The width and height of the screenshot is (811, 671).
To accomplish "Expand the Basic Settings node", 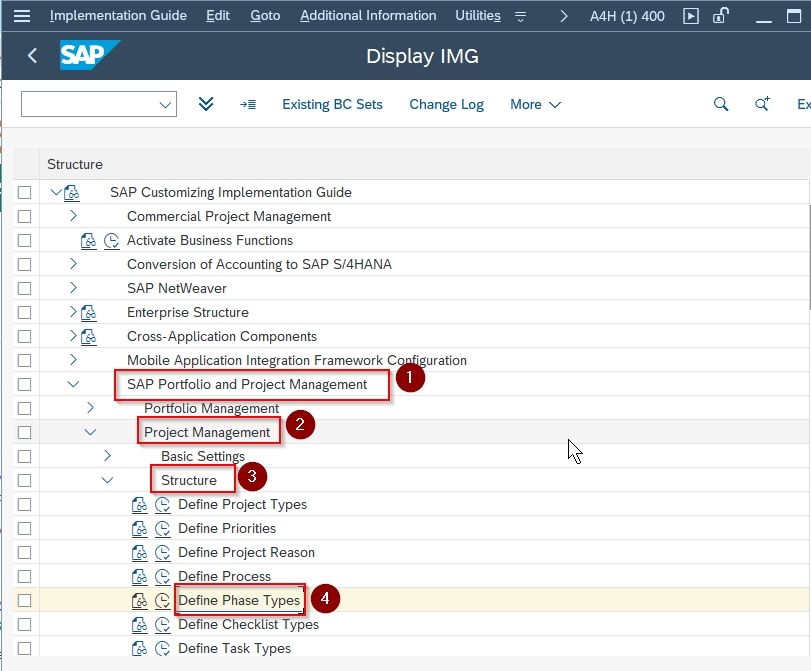I will 107,456.
